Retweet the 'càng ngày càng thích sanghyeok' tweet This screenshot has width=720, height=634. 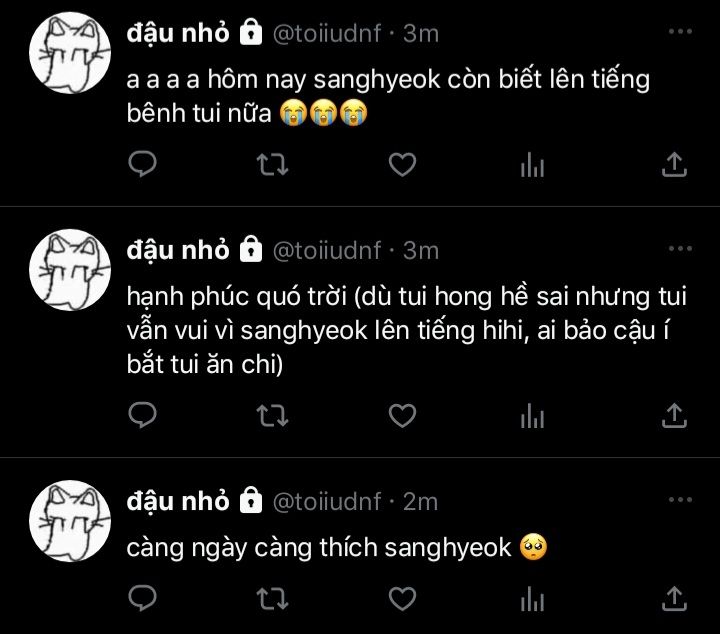point(272,598)
